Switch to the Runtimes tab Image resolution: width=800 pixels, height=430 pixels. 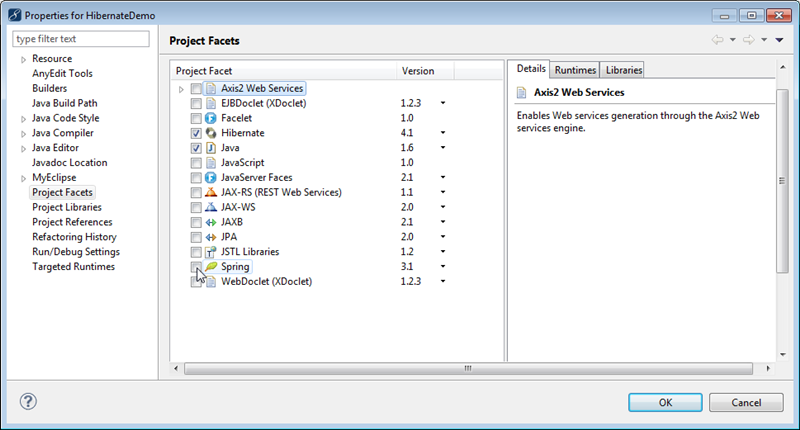(x=575, y=70)
